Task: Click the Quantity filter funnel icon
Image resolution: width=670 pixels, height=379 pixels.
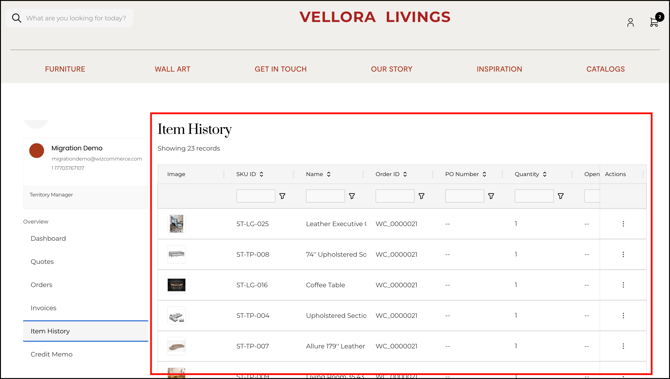Action: [561, 196]
